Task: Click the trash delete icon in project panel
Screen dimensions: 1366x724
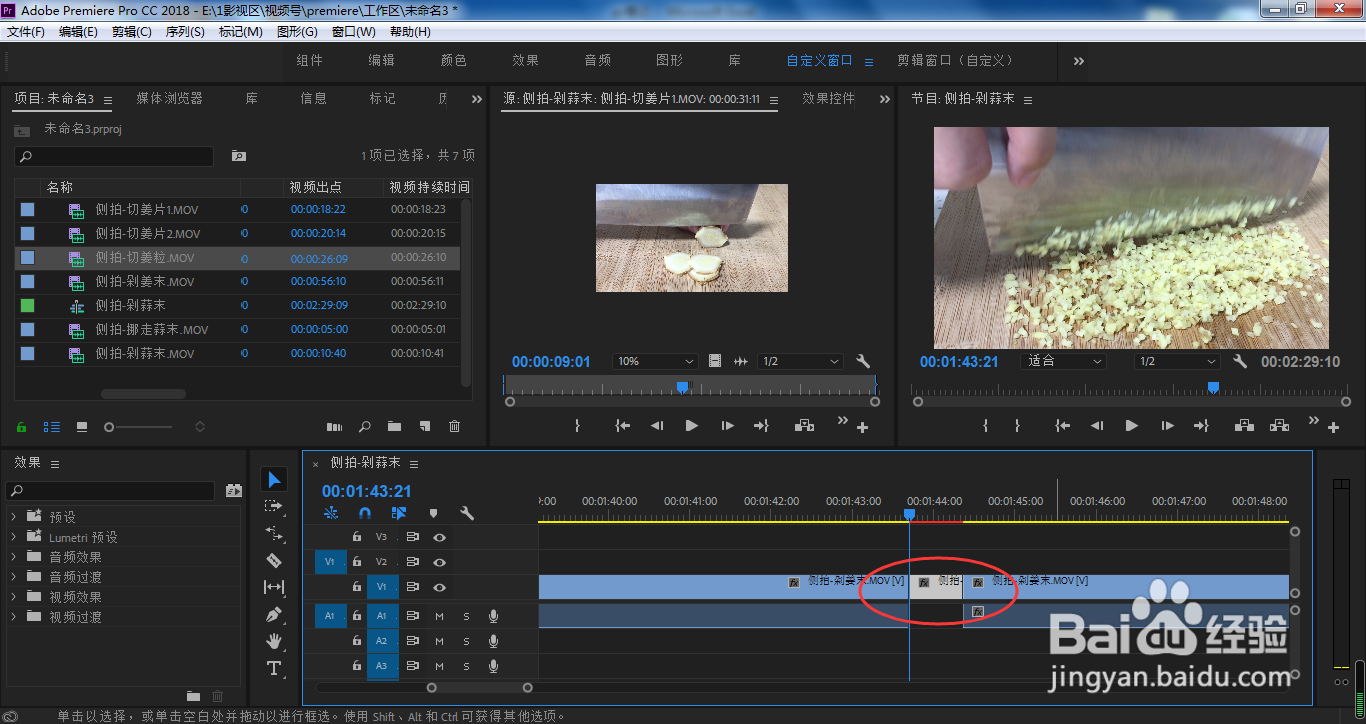Action: pyautogui.click(x=455, y=426)
